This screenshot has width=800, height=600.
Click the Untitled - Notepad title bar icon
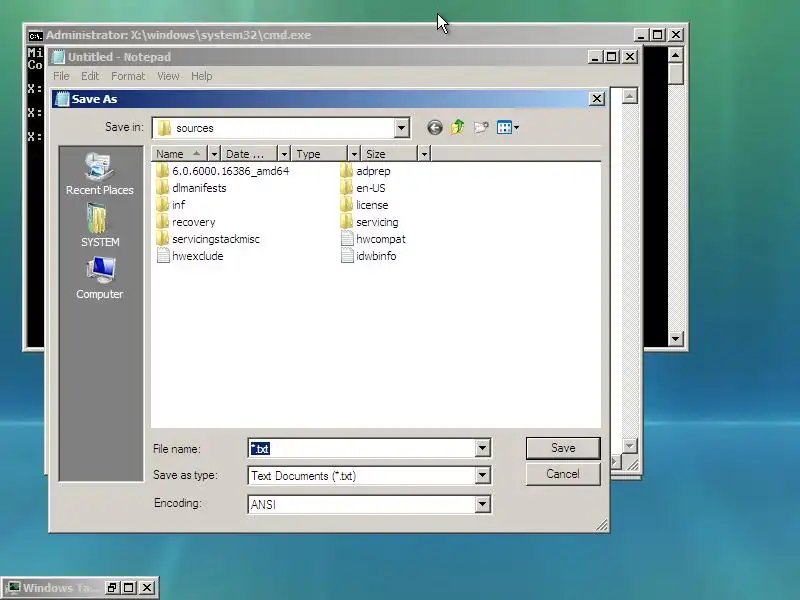tap(59, 57)
